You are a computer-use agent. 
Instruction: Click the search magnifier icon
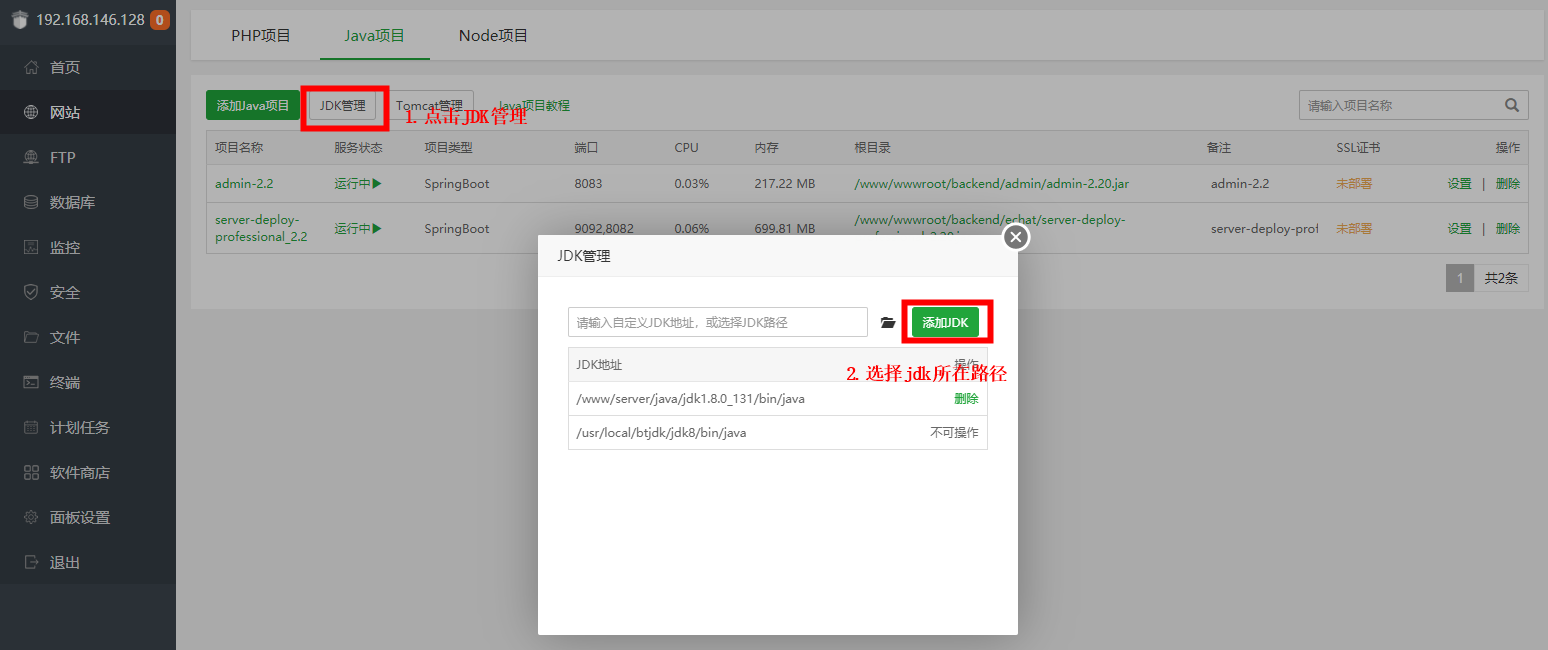tap(1511, 105)
